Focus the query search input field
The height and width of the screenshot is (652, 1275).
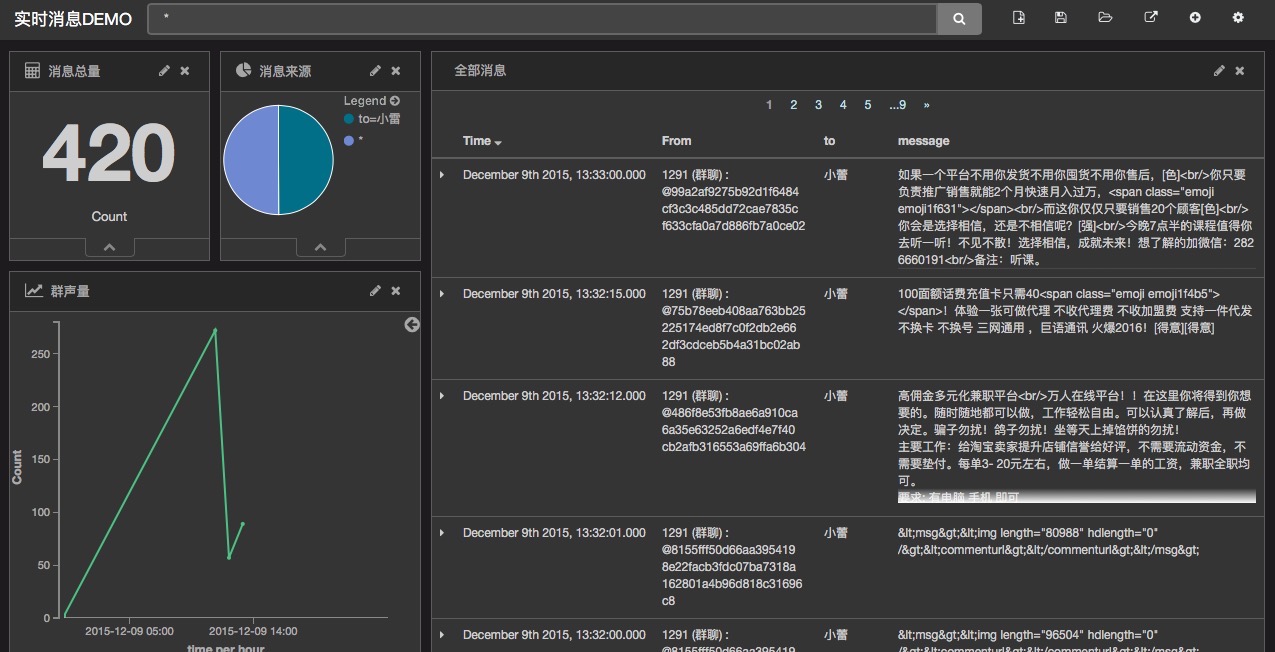(x=540, y=19)
